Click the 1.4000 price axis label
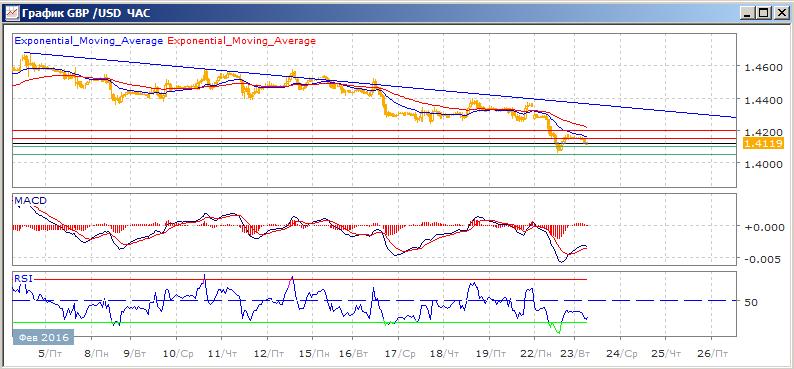The width and height of the screenshot is (794, 369). click(762, 164)
